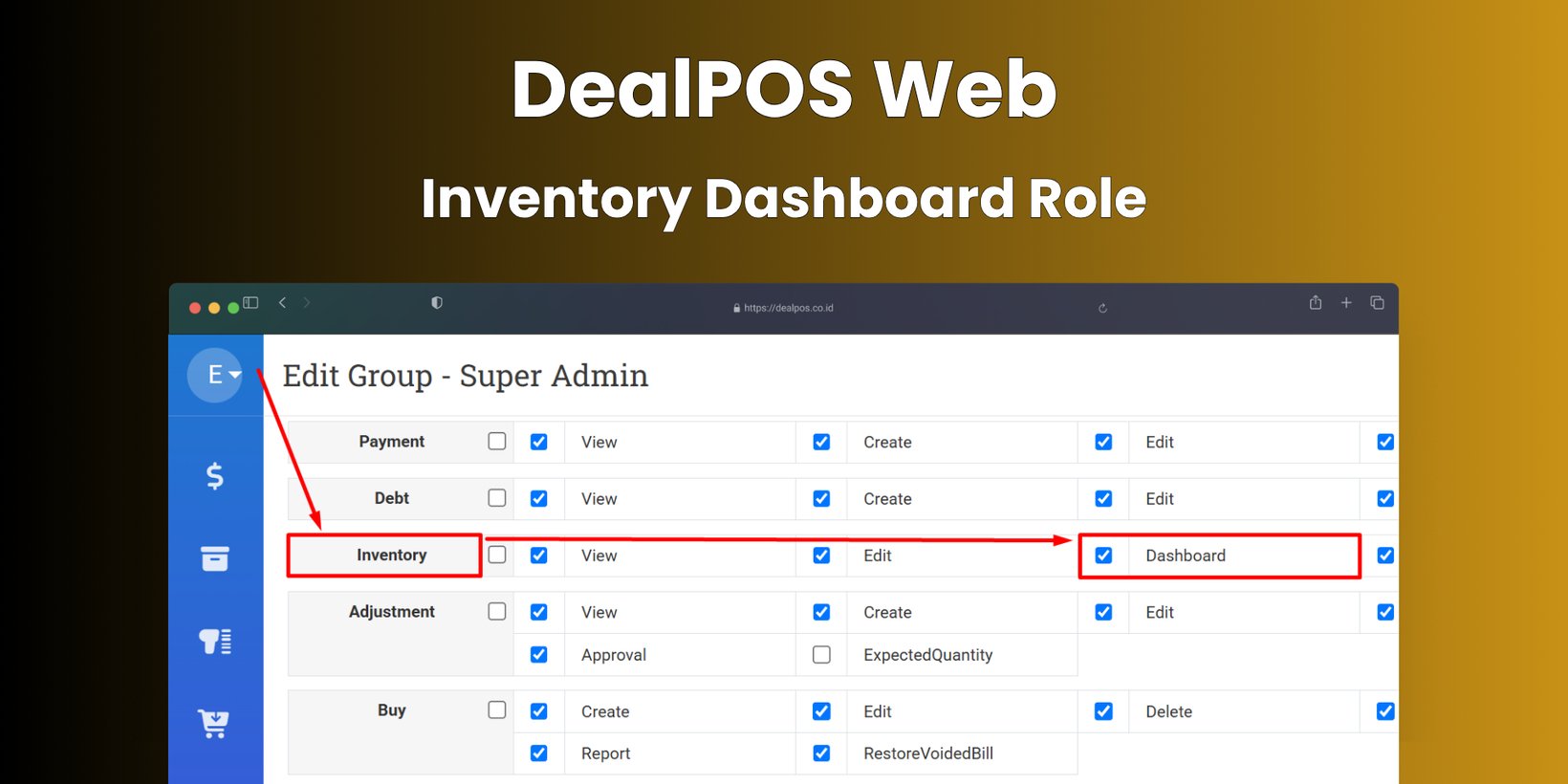Uncheck the Adjustment Create checkbox
Image resolution: width=1568 pixels, height=784 pixels.
pos(821,612)
